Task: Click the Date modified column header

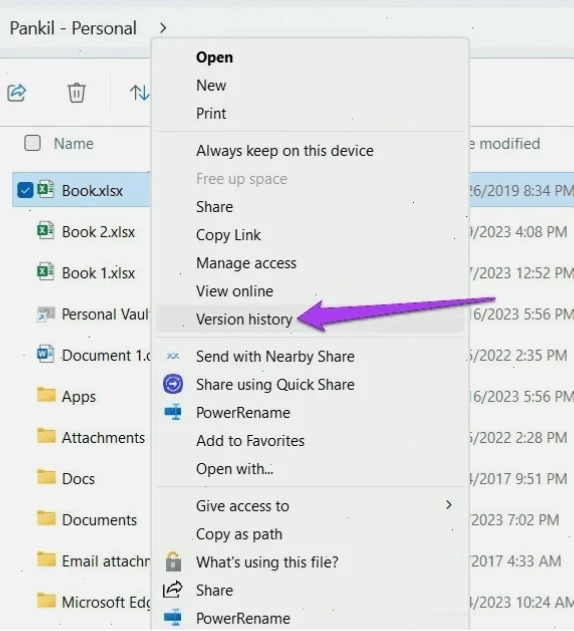Action: click(505, 144)
